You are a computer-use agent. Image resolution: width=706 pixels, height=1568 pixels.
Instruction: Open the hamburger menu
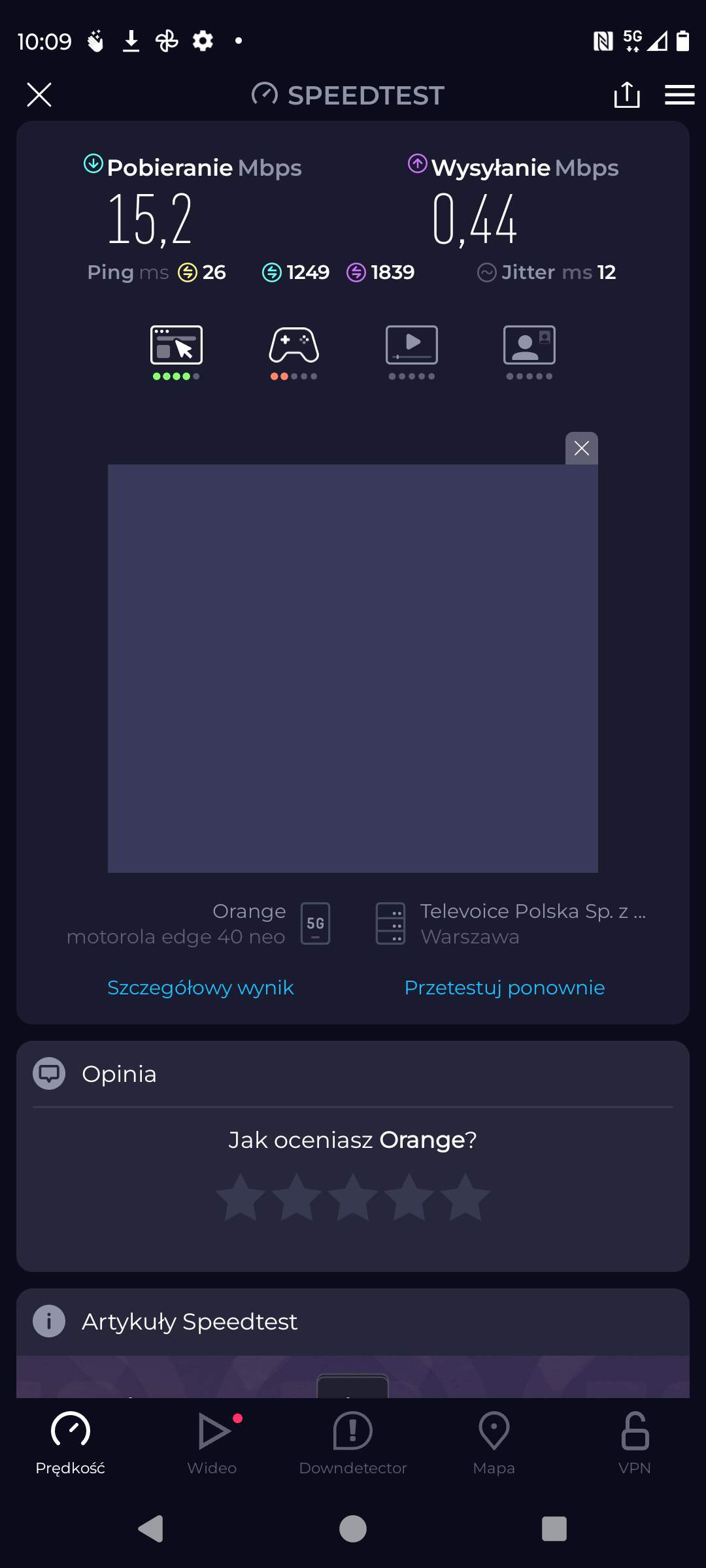pos(679,95)
